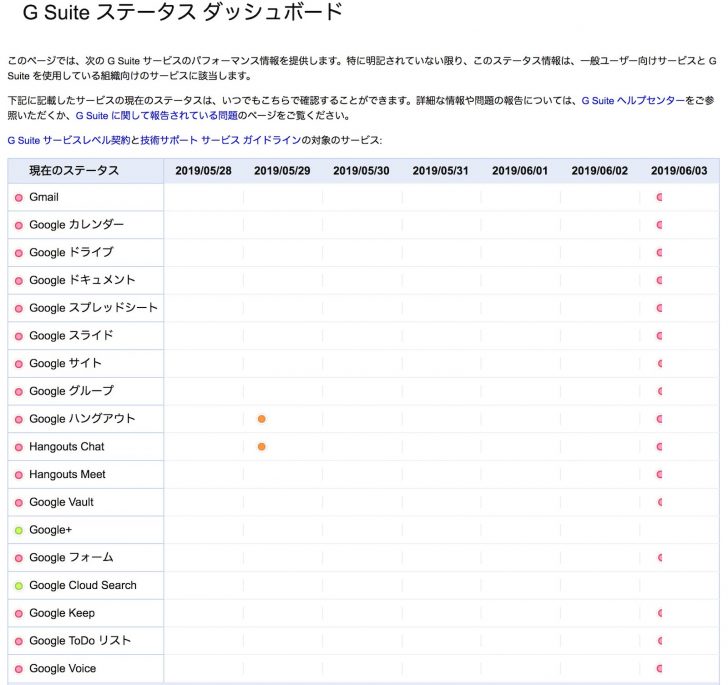Click Google Vault current status dot
This screenshot has height=685, width=728.
click(19, 503)
